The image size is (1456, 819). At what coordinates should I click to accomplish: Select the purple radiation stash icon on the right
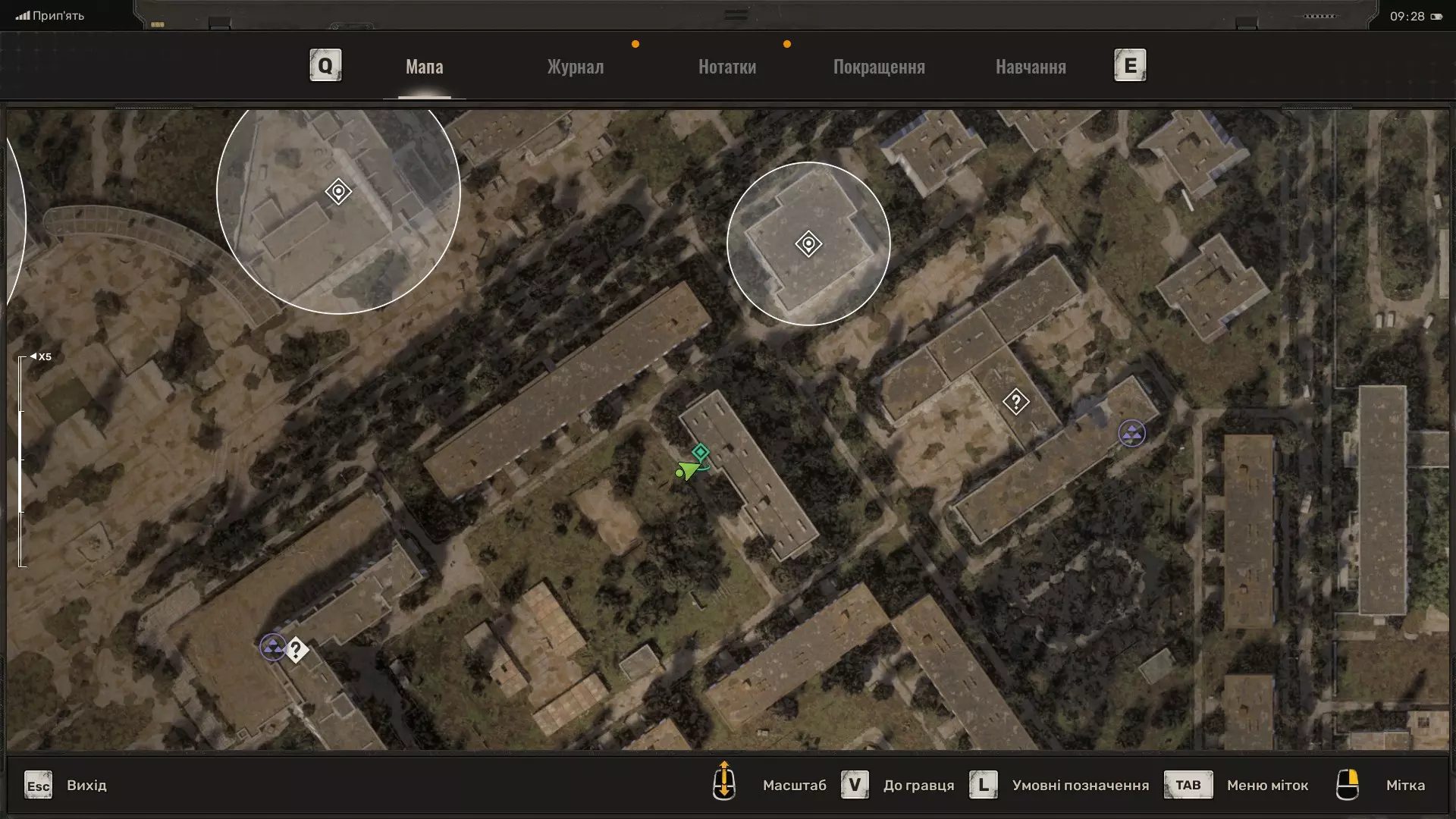1131,434
